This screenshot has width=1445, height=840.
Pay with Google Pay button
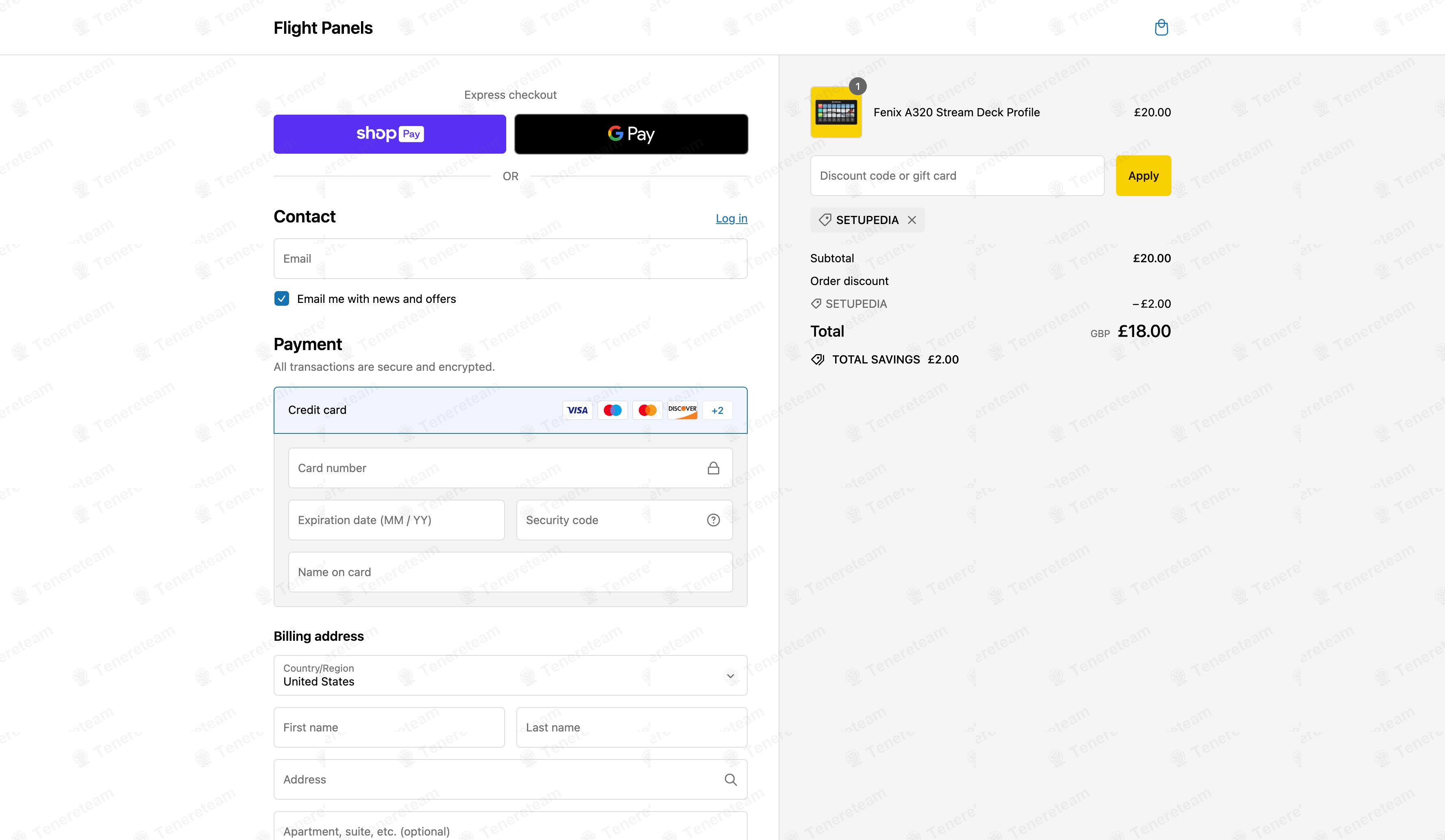[631, 134]
